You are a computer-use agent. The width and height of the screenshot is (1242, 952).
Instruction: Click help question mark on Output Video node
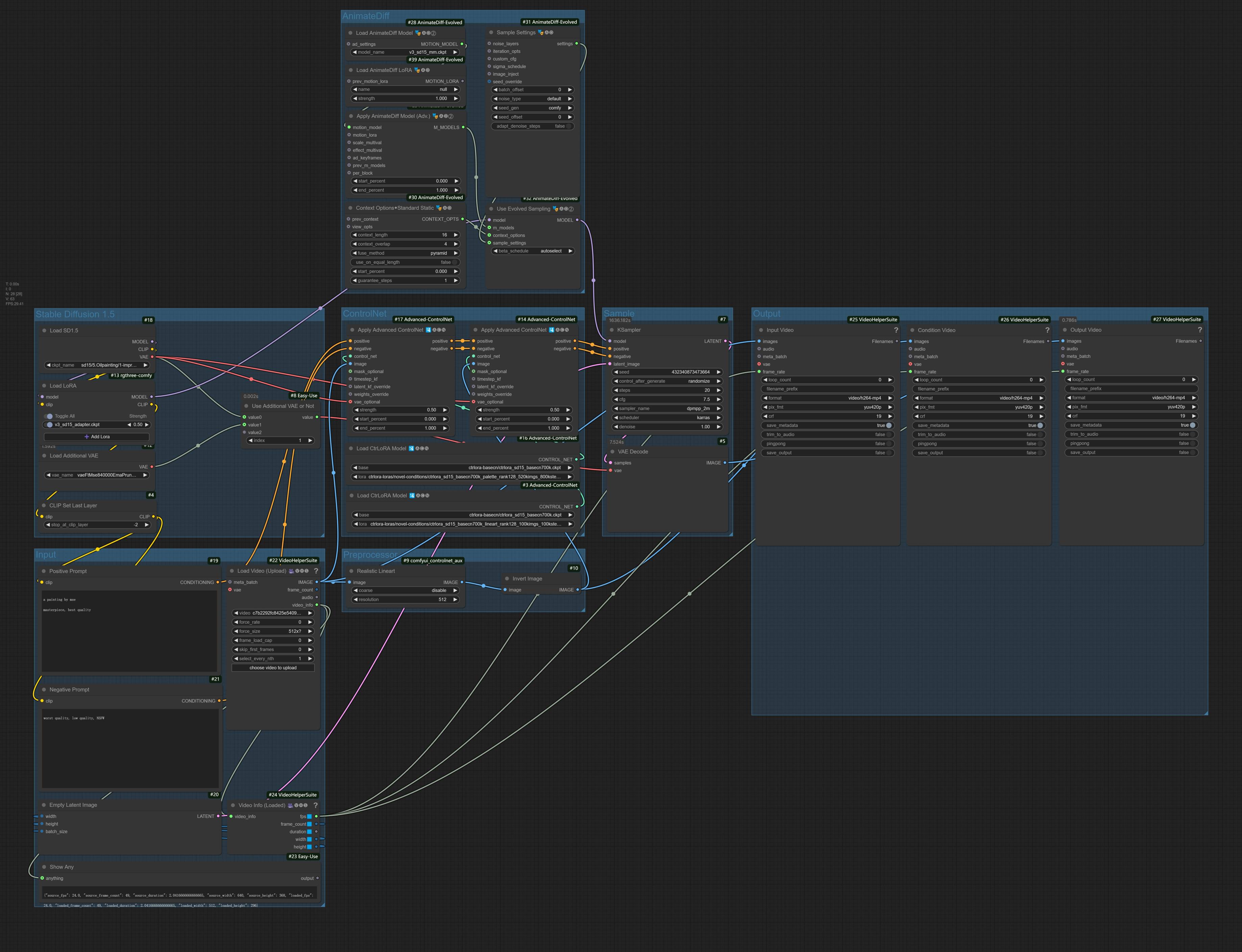1199,330
